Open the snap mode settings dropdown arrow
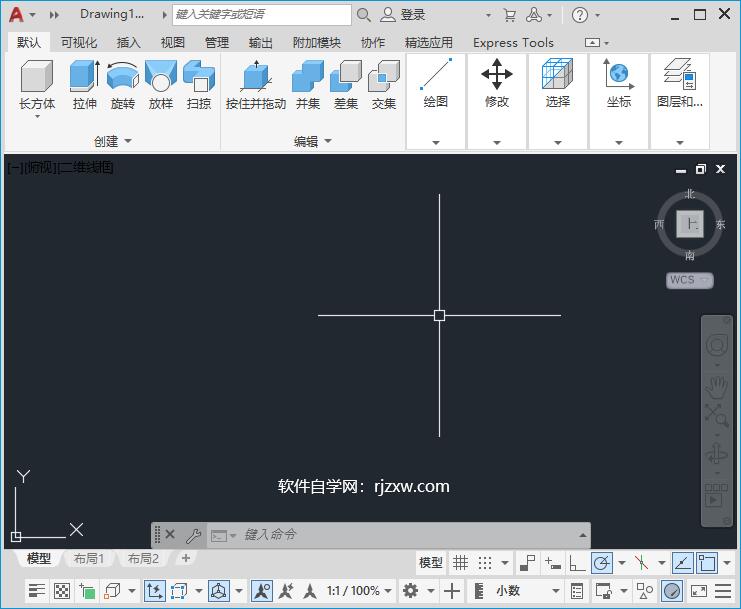The image size is (741, 609). point(505,563)
